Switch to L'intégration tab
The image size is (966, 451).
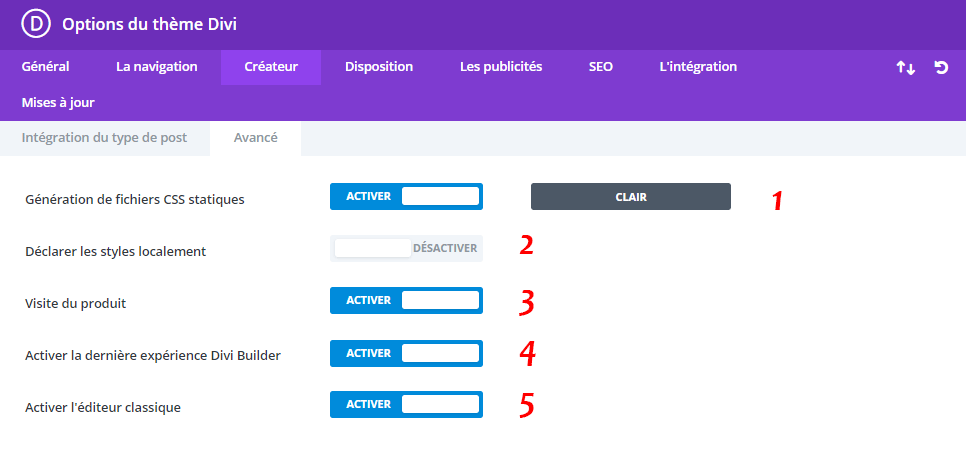coord(698,67)
